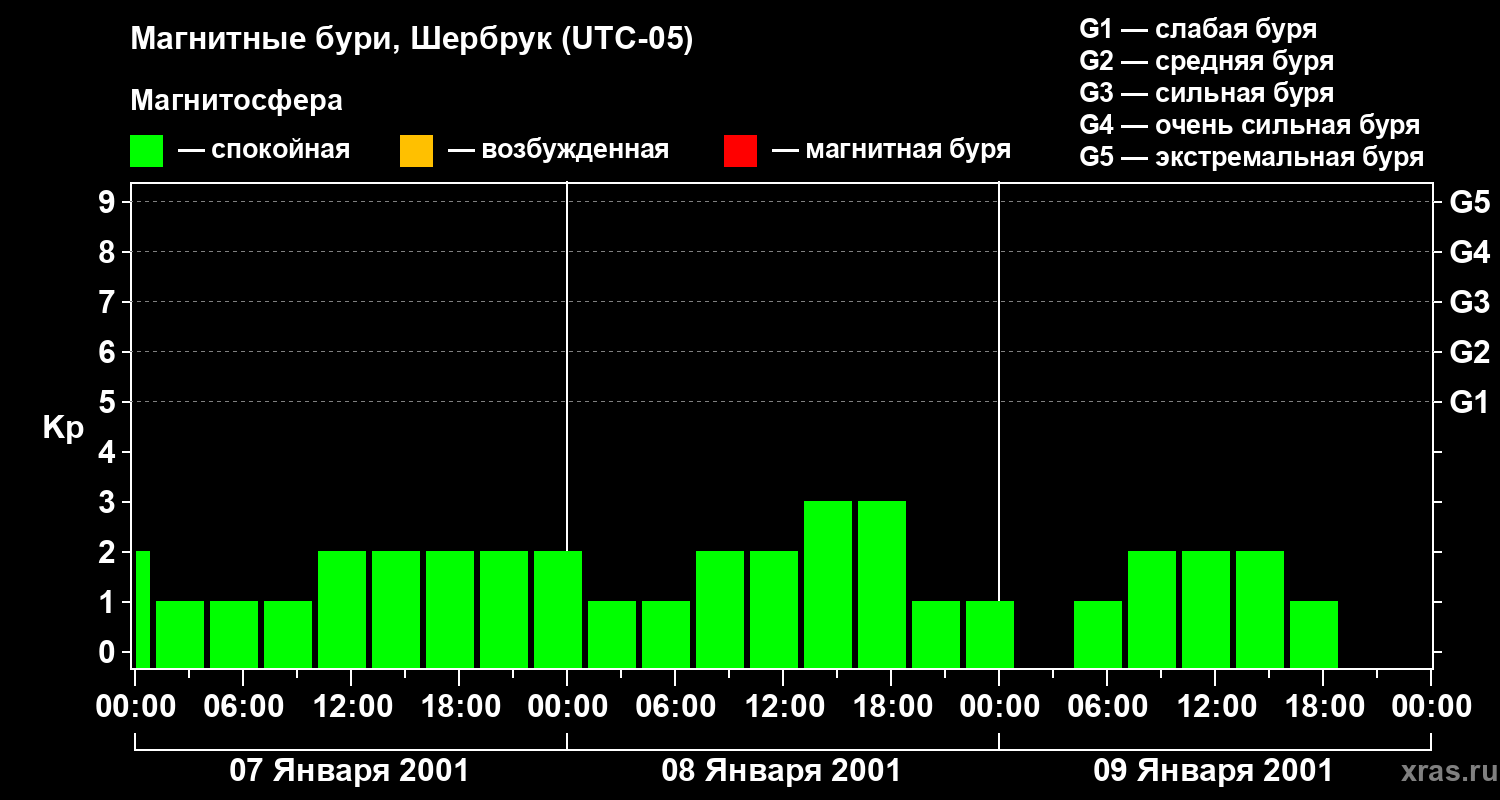Click the orange 'возбужденная' legend swatch
The height and width of the screenshot is (800, 1500).
[x=416, y=151]
